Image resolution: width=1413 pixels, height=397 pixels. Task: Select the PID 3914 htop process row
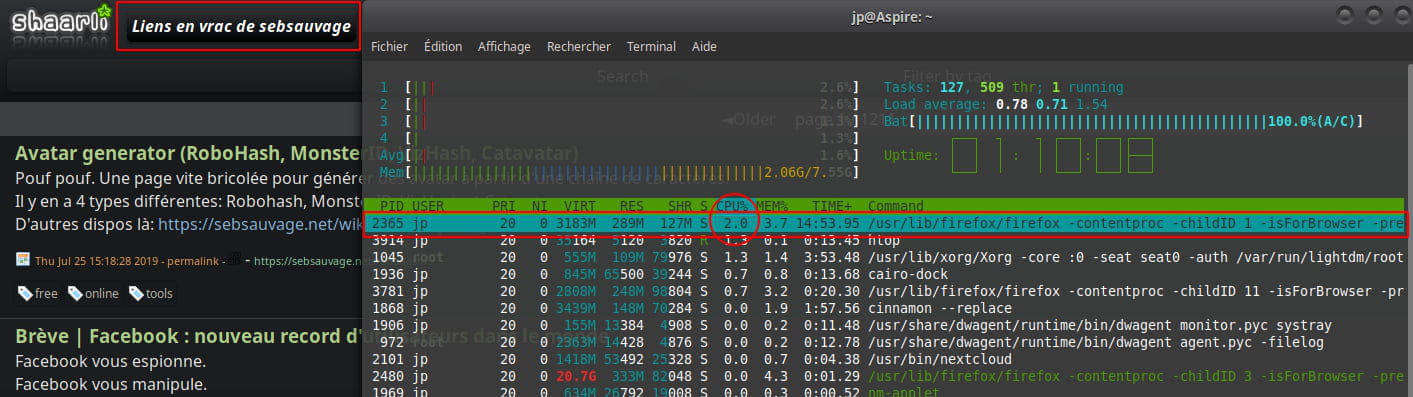tap(885, 240)
